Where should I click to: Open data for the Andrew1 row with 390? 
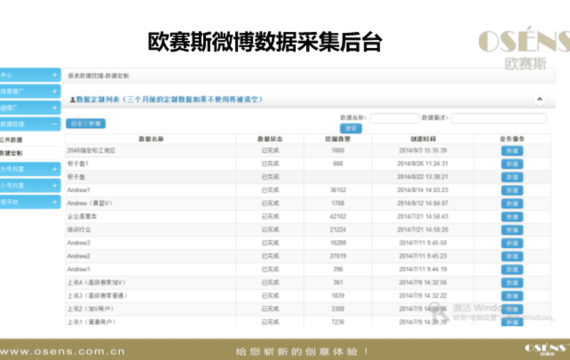(x=512, y=269)
